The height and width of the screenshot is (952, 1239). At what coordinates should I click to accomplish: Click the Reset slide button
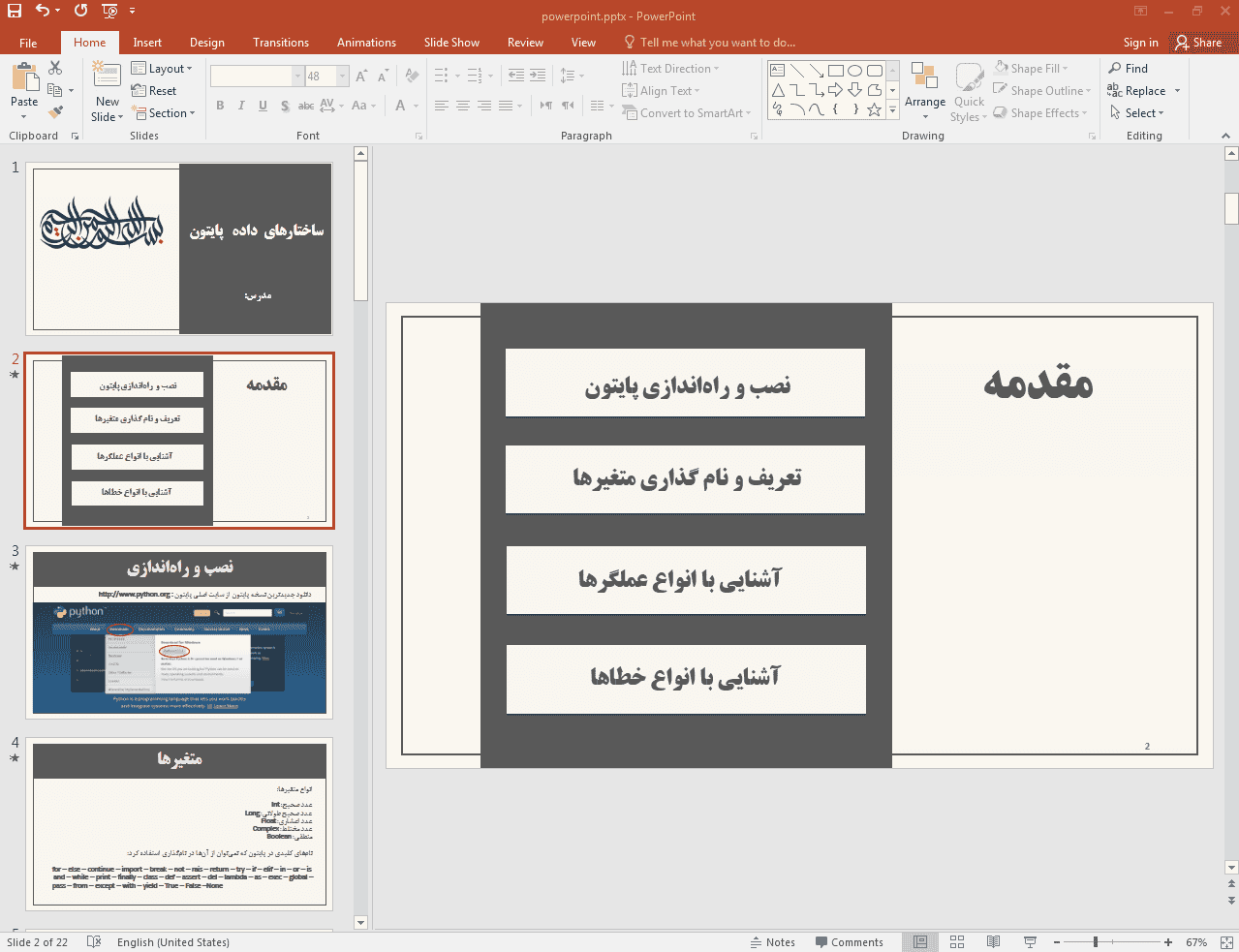154,90
